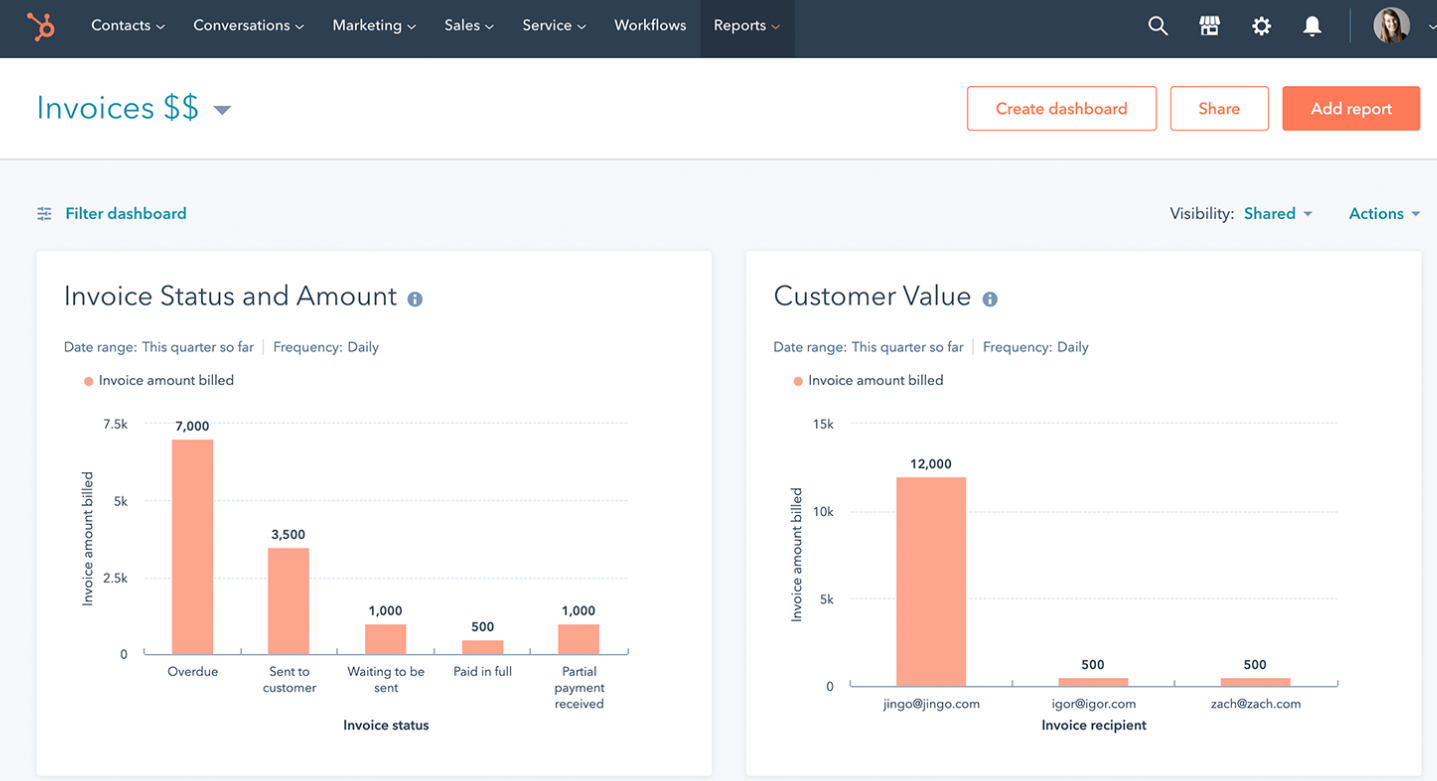Click the HubSpot sprocket logo
This screenshot has height=781, width=1437.
click(40, 27)
